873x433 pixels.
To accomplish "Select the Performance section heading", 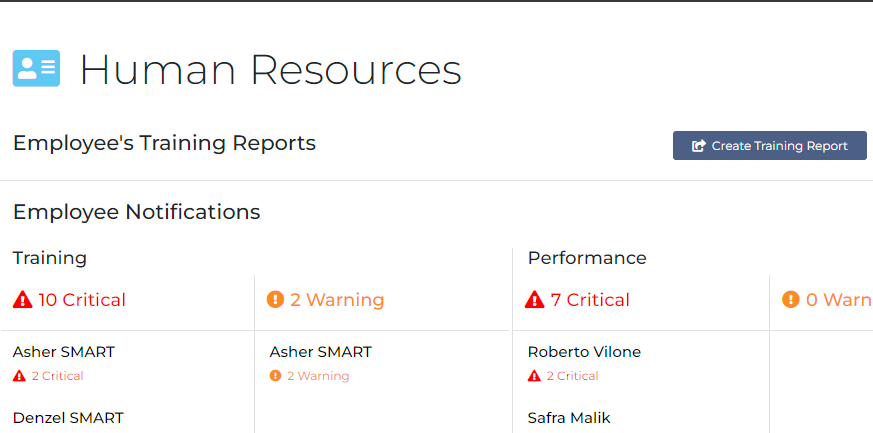I will [x=587, y=258].
